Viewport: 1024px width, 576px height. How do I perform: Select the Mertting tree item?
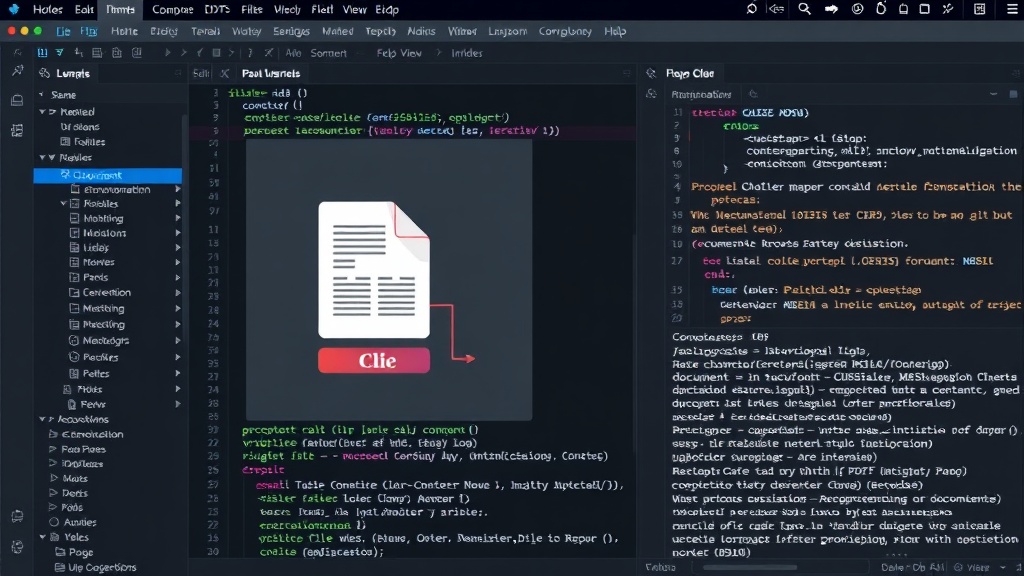(x=103, y=308)
